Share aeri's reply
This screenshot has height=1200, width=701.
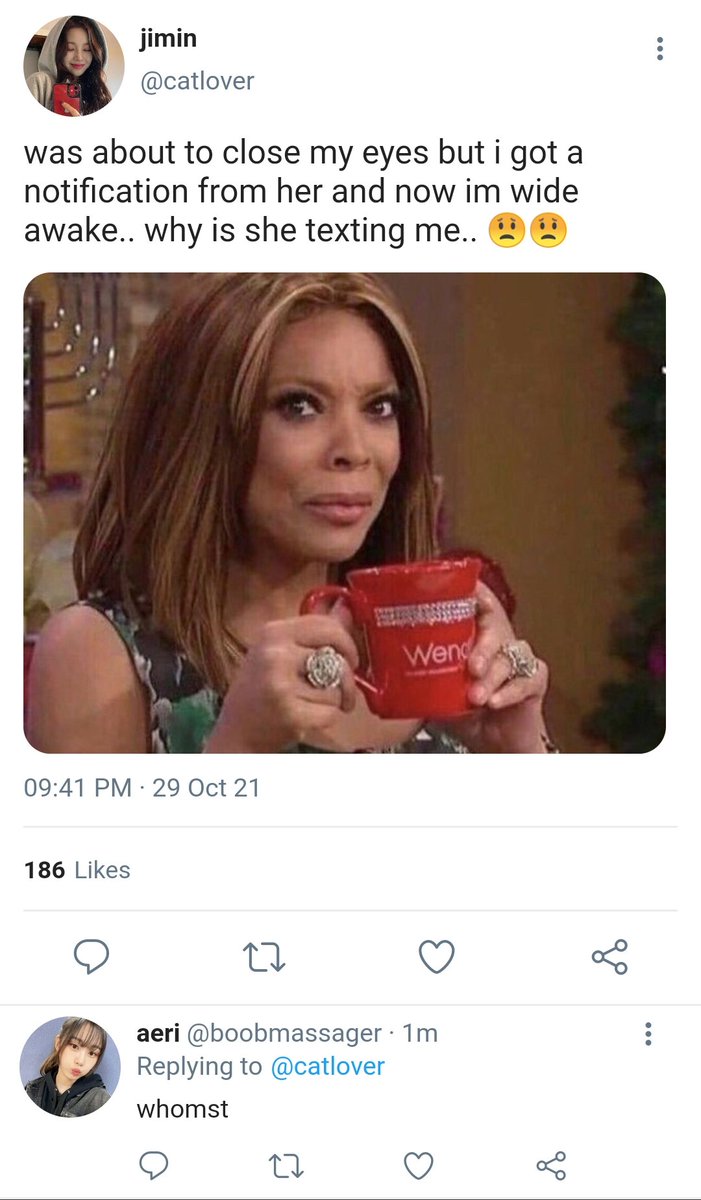(551, 1165)
